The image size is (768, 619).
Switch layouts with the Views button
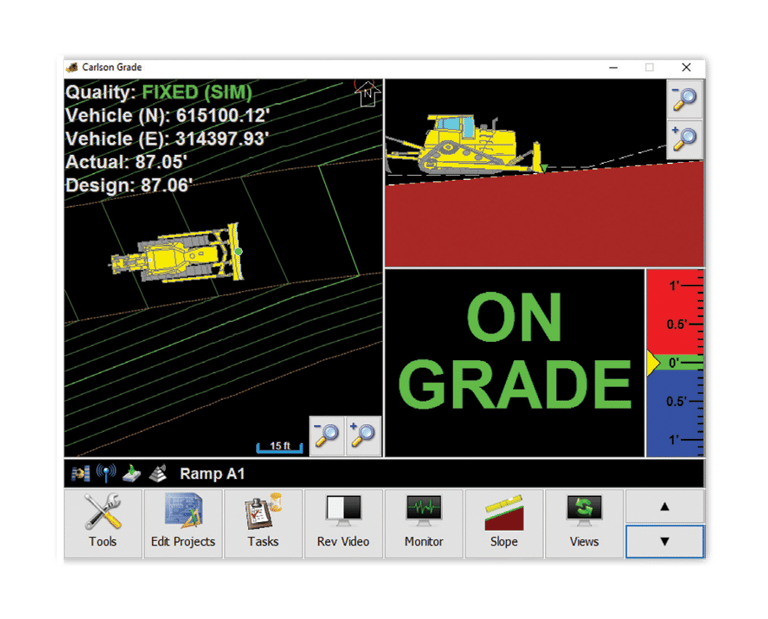pyautogui.click(x=584, y=523)
